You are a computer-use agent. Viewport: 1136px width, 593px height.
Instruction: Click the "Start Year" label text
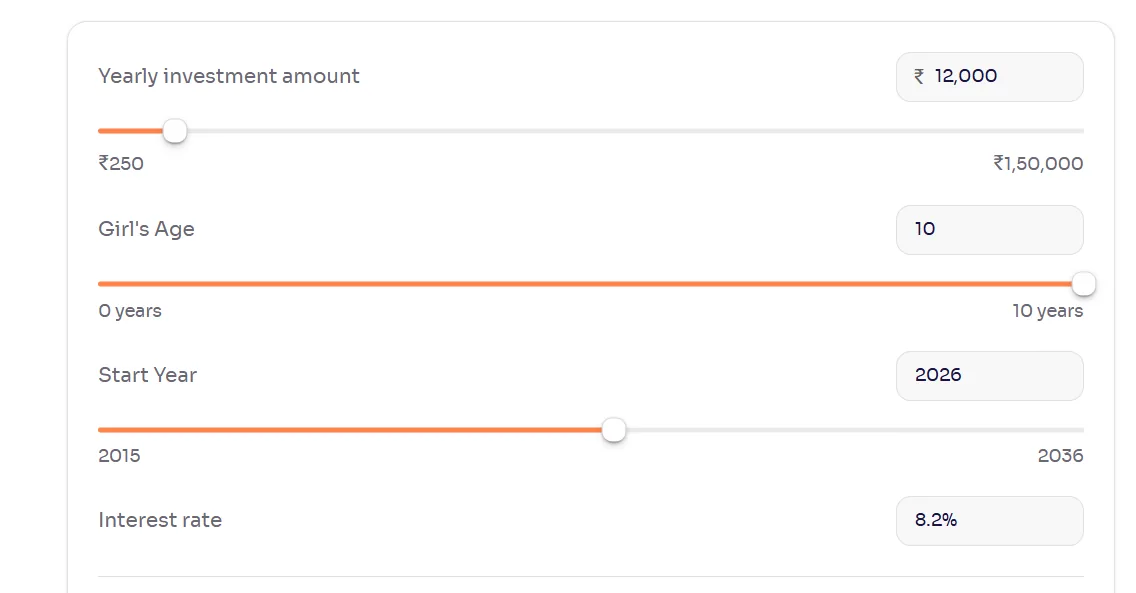(147, 375)
